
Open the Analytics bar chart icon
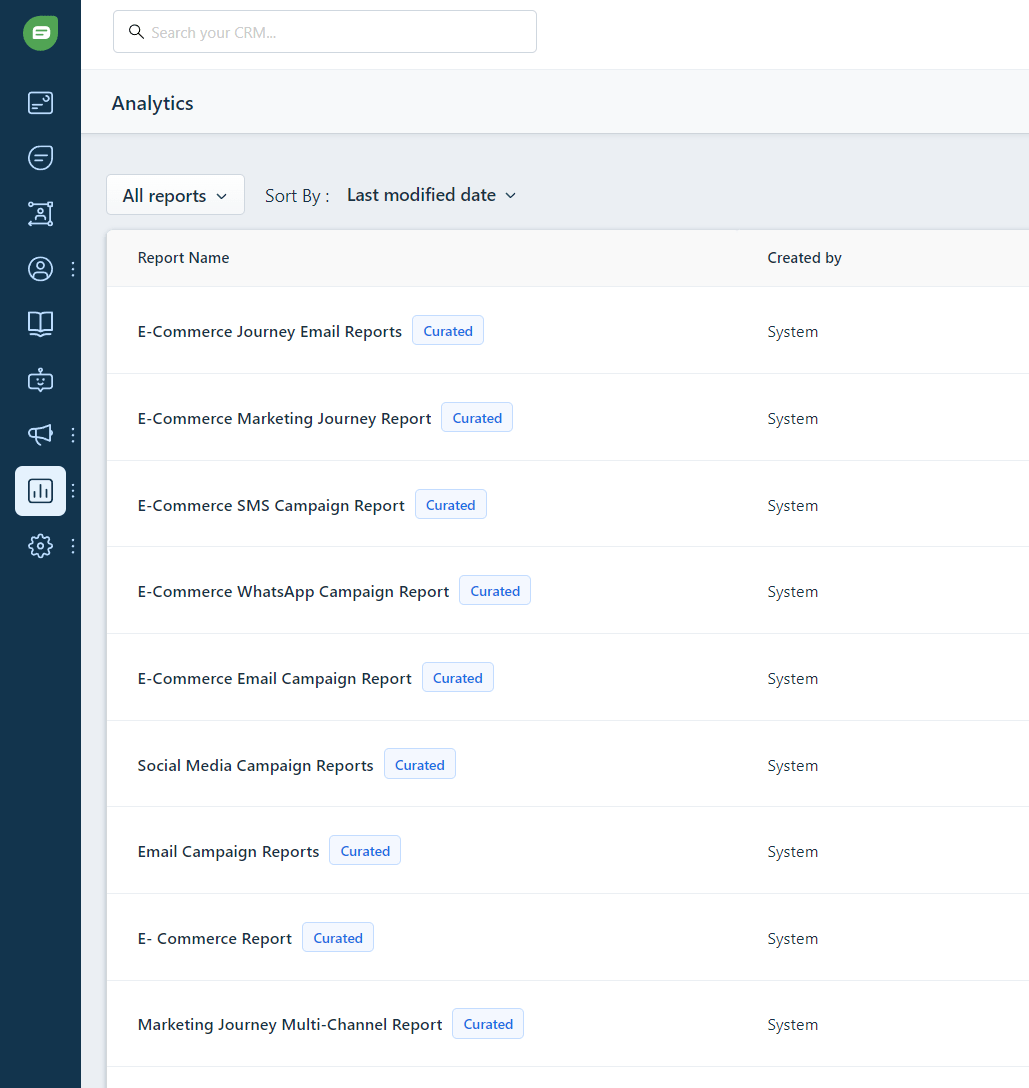(40, 491)
